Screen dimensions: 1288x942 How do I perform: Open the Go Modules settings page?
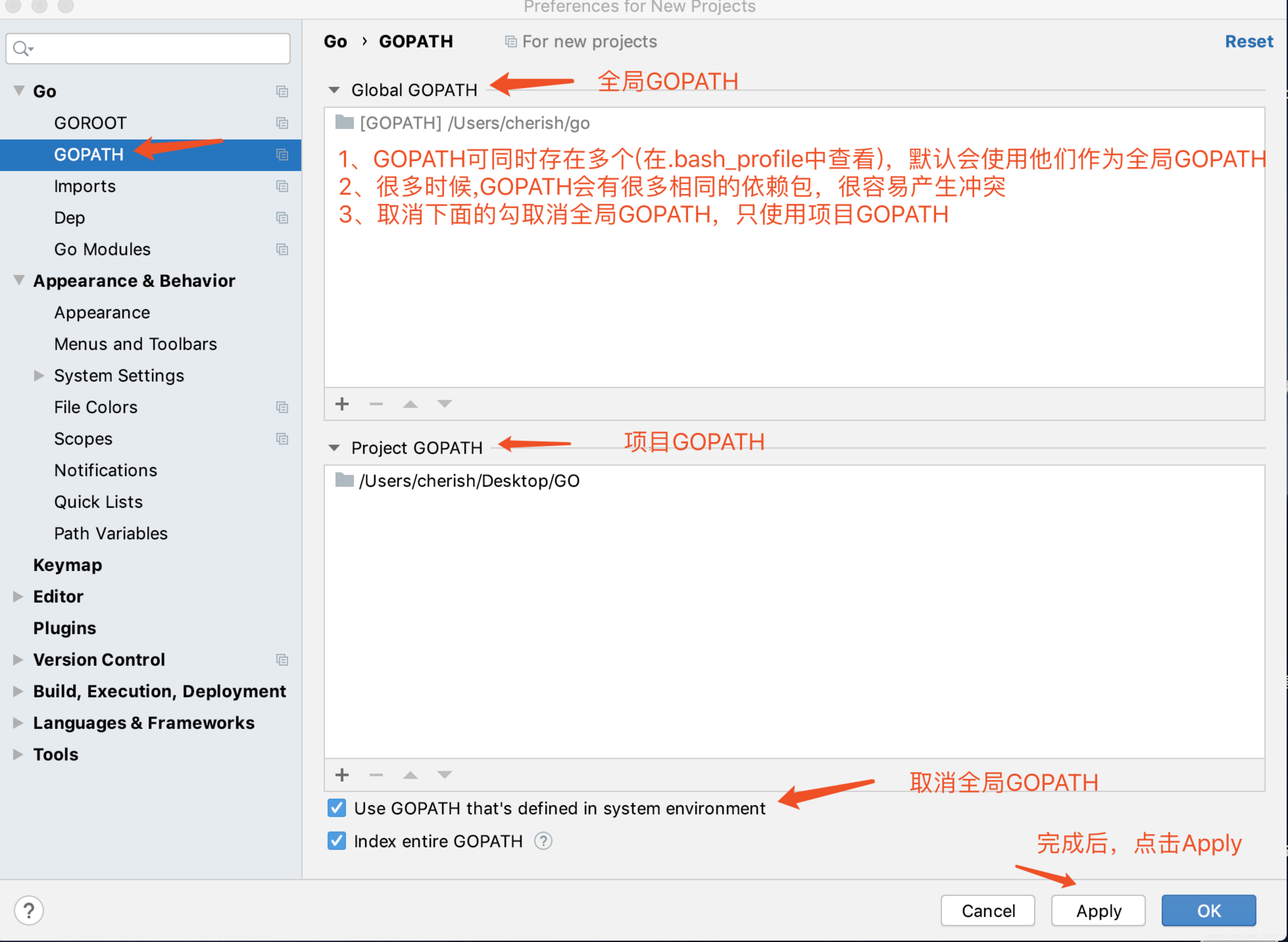(x=102, y=249)
